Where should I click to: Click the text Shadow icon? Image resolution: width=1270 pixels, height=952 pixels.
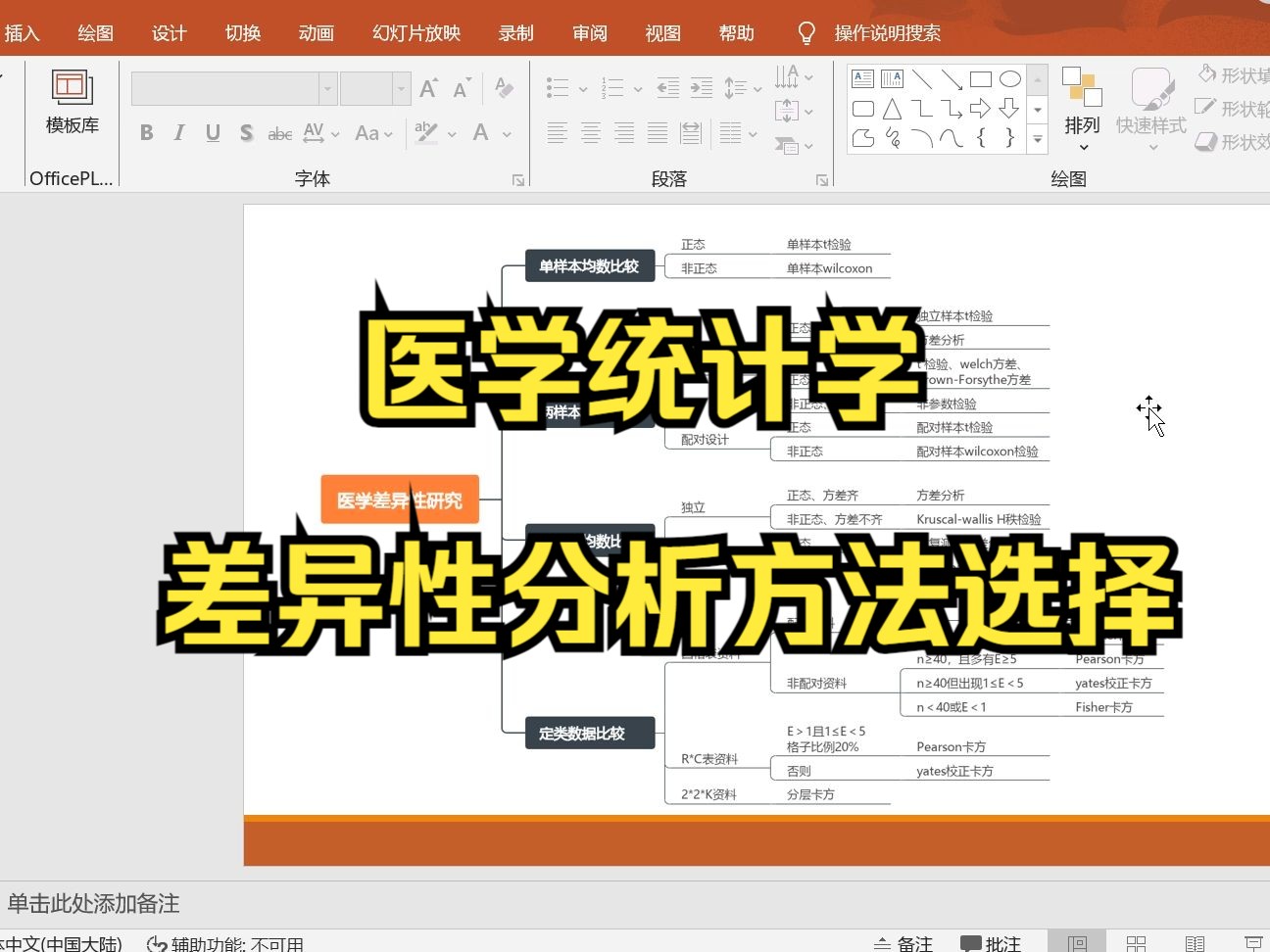[246, 133]
